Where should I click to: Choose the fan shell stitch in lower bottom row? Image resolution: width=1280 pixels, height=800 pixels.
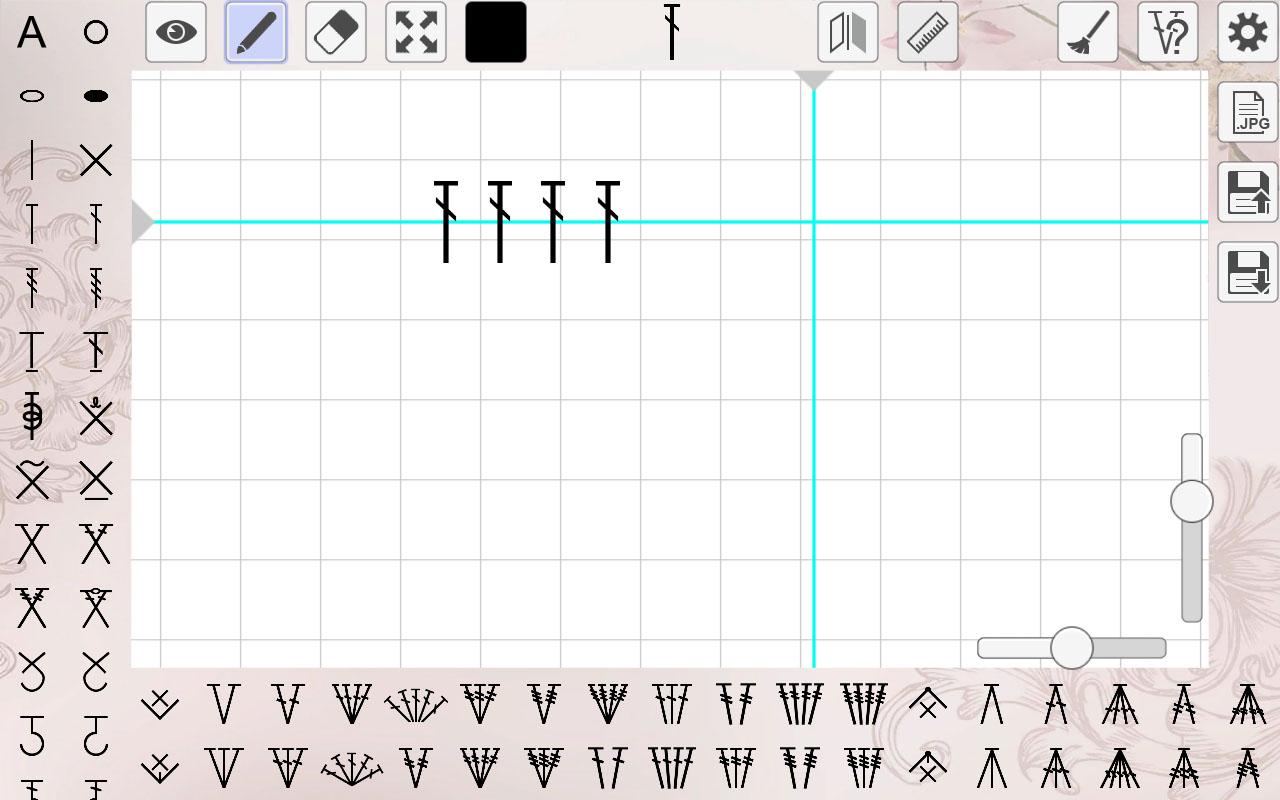coord(352,768)
